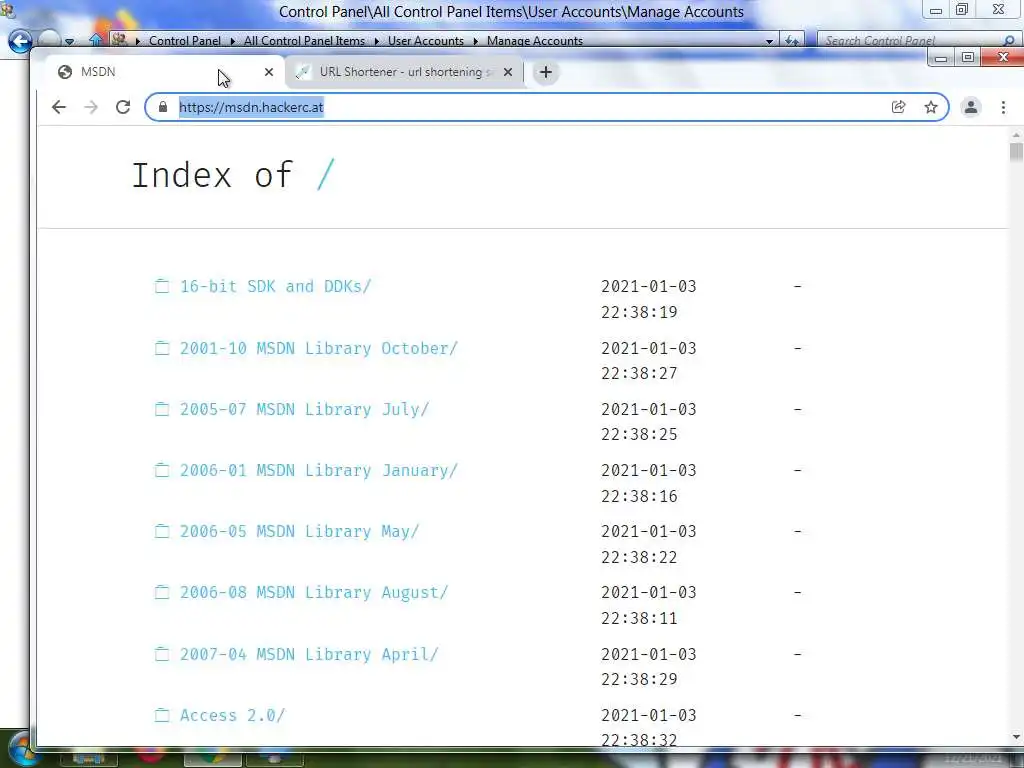The height and width of the screenshot is (768, 1024).
Task: Open 2006-01 MSDN Library January folder
Action: click(x=319, y=470)
